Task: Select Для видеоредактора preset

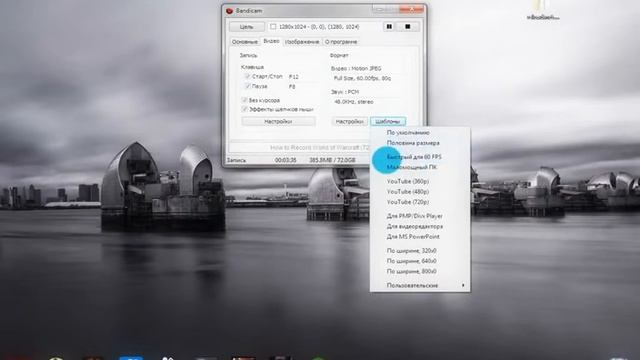Action: [420, 226]
